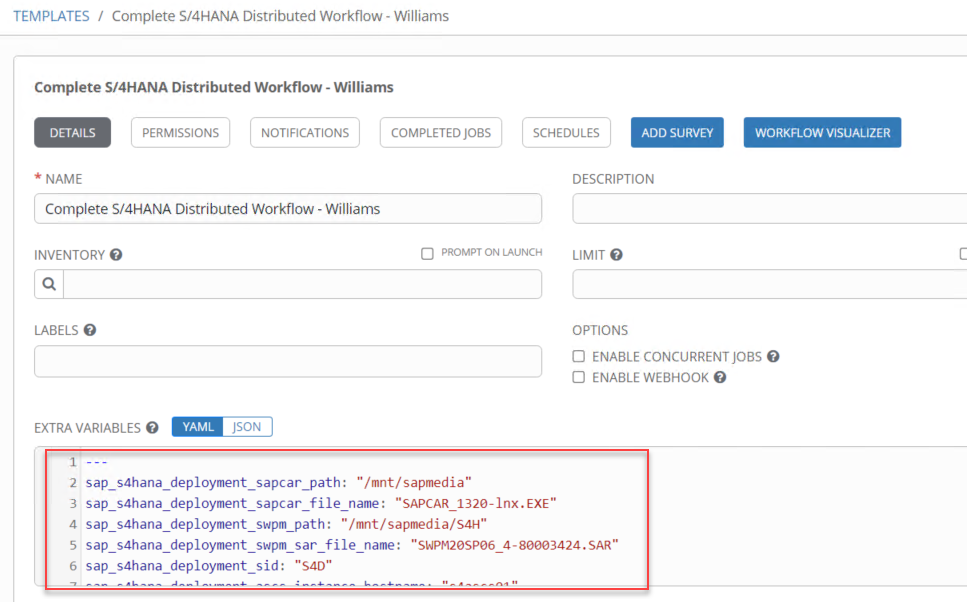This screenshot has width=967, height=602.
Task: Click the swpm_path value "/mnt/sapmedia/S4H"
Action: click(414, 524)
